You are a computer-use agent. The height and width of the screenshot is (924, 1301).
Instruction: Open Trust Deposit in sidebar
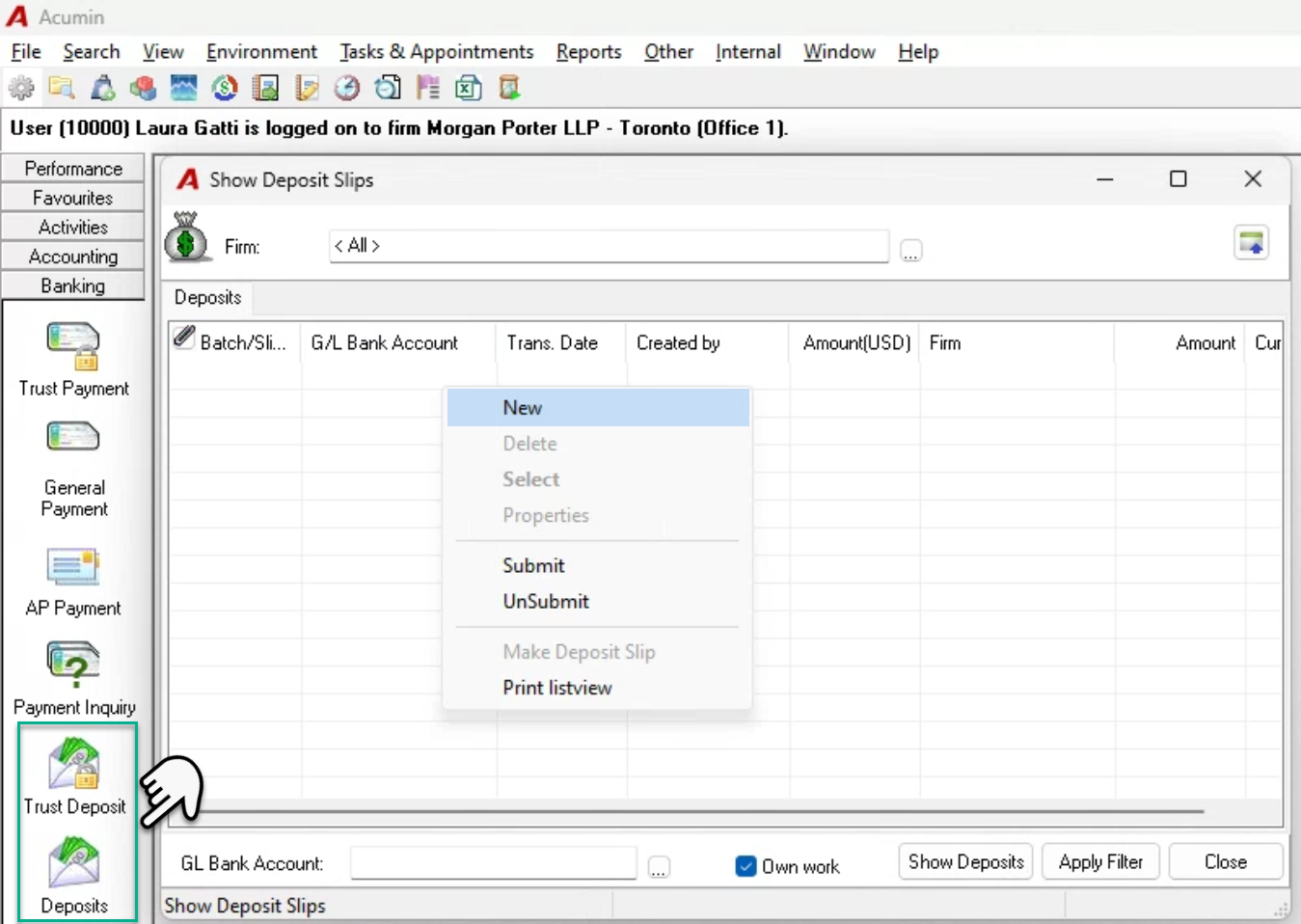click(x=74, y=777)
